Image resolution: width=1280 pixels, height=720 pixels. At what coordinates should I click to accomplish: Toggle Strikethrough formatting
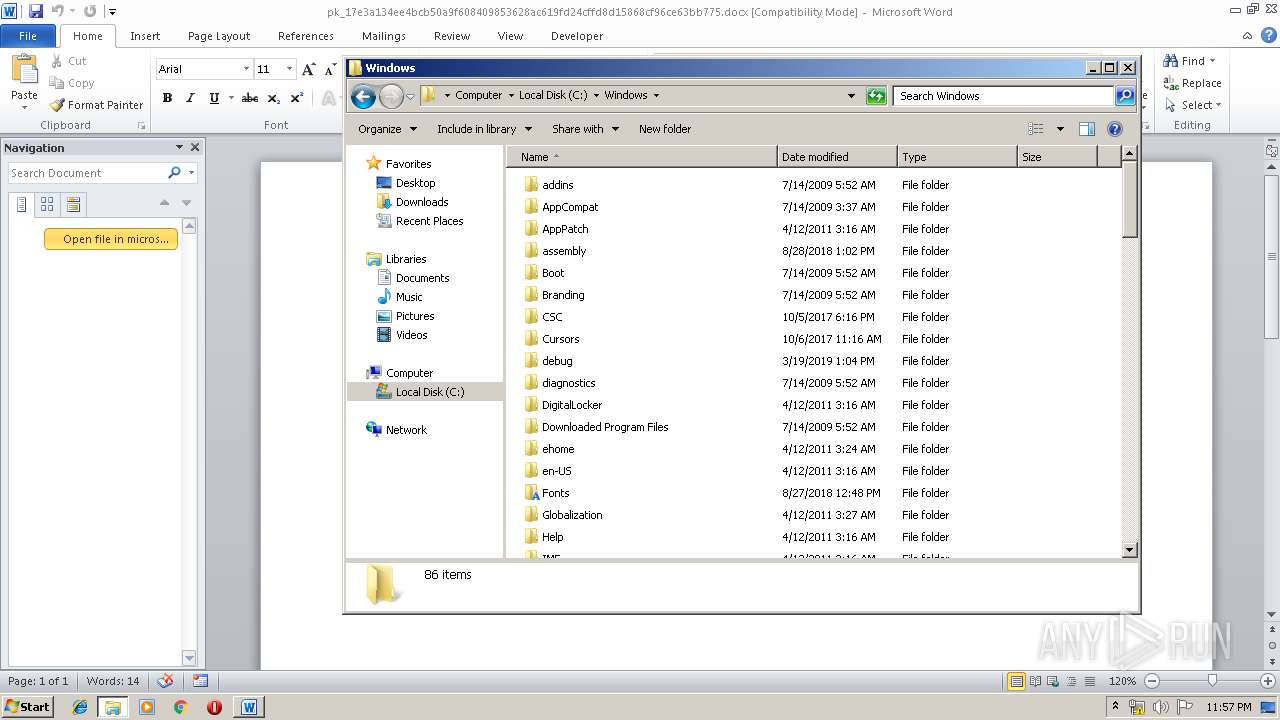[250, 98]
